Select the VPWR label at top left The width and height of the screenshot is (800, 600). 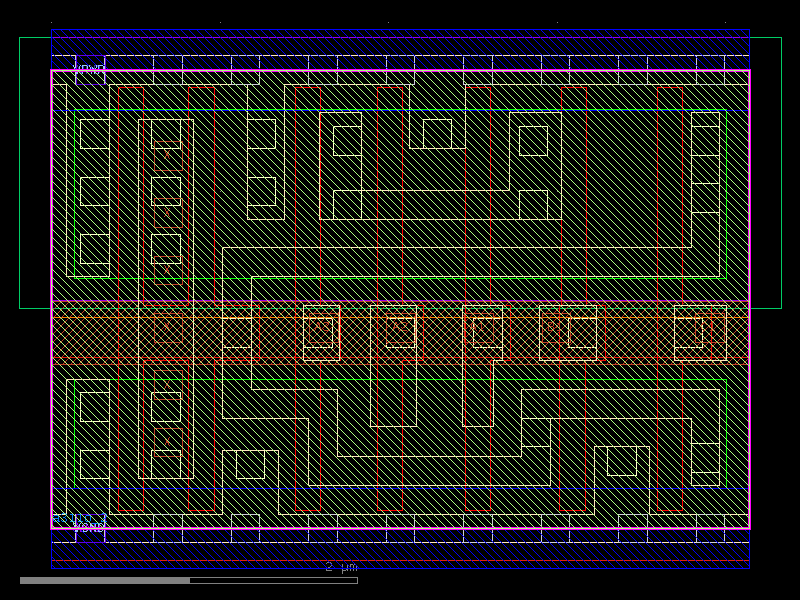tap(90, 68)
